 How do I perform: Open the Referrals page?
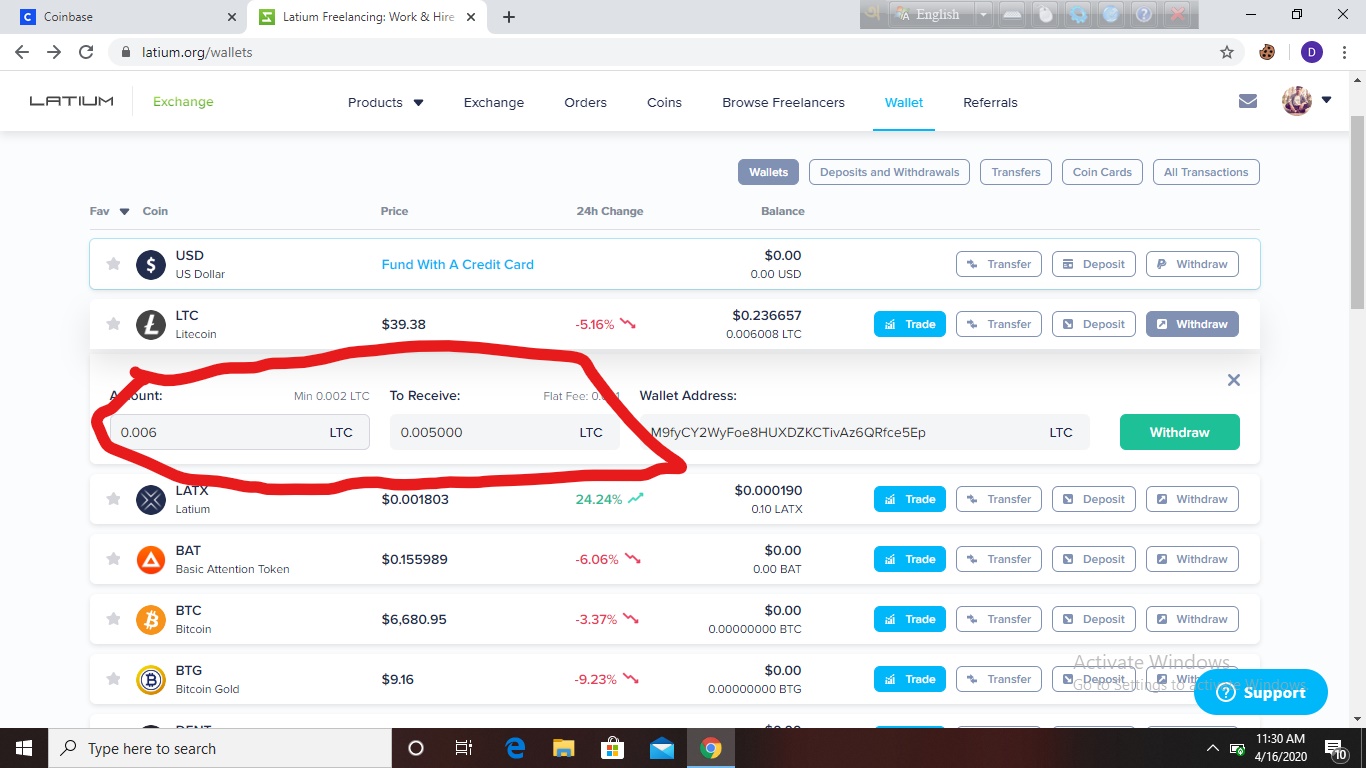[x=990, y=102]
